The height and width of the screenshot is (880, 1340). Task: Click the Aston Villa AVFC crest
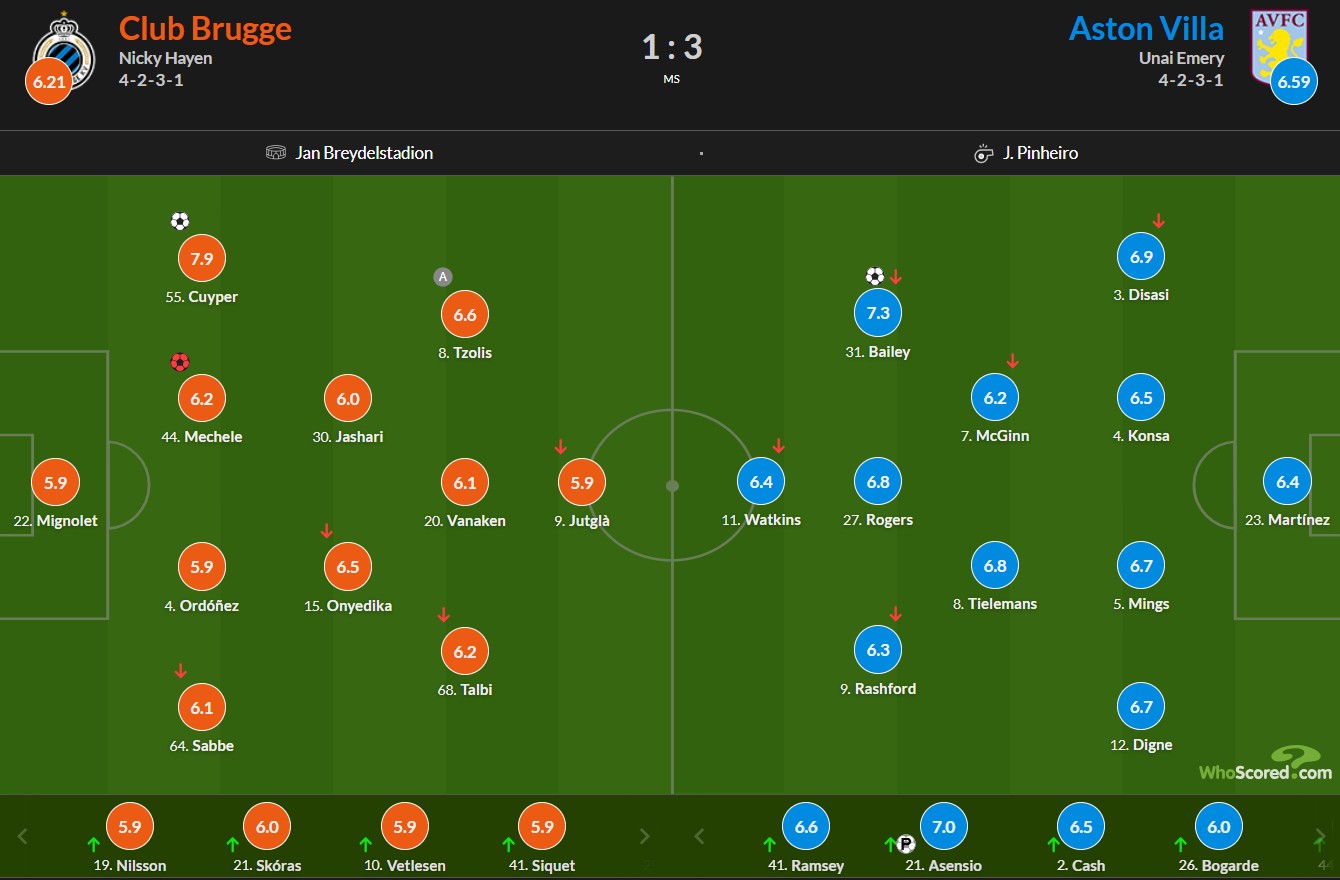[x=1279, y=45]
